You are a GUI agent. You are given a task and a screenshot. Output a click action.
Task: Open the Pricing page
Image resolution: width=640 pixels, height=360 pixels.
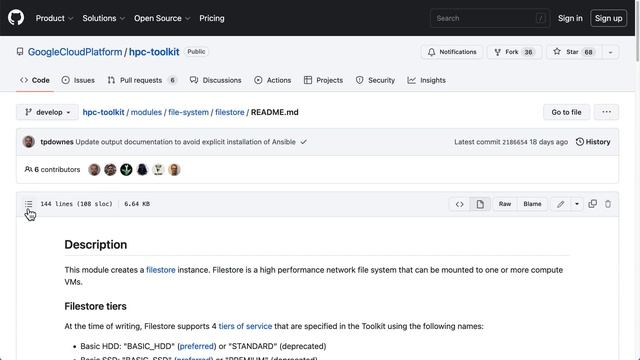(x=211, y=18)
